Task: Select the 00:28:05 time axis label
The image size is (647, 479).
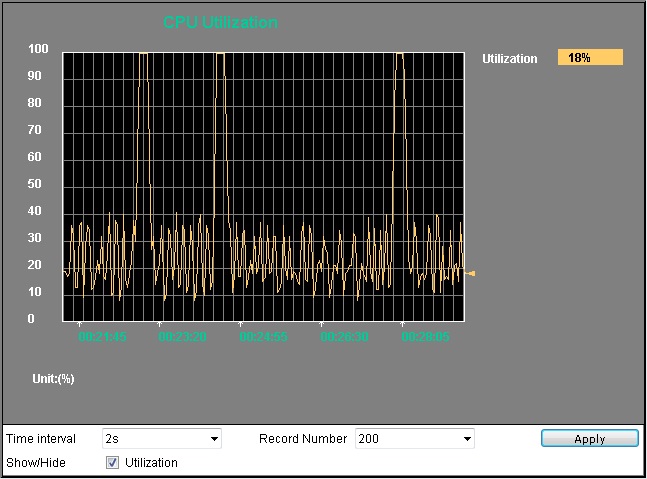Action: point(426,338)
